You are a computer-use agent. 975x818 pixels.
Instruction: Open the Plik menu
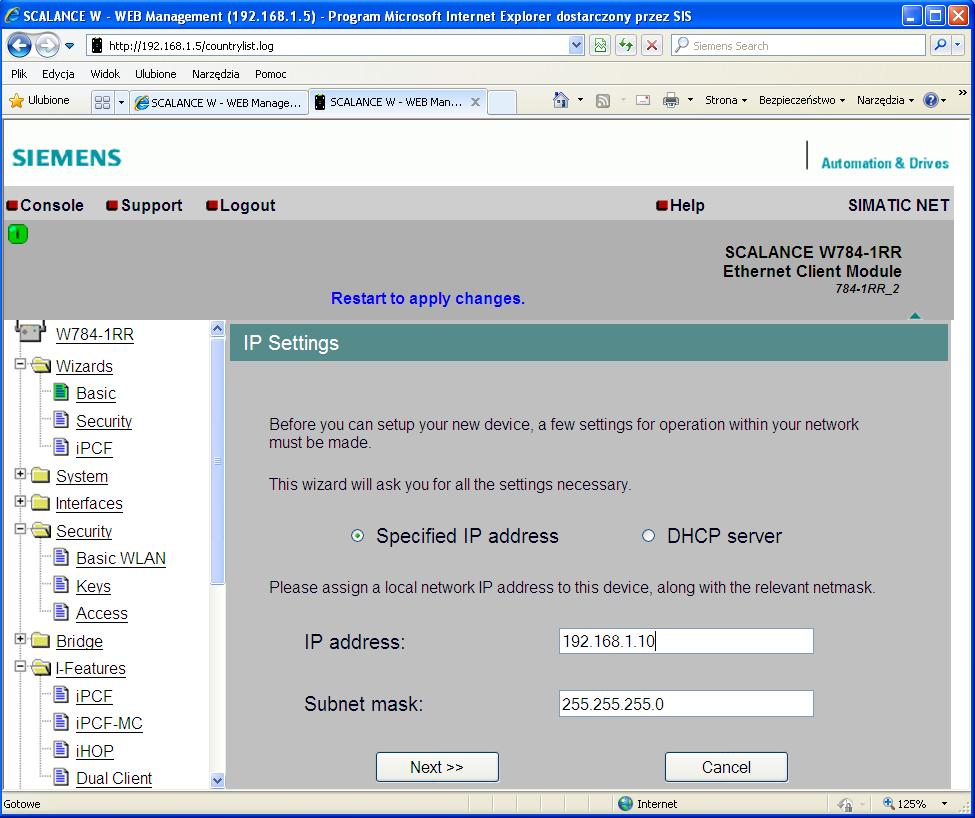pos(19,74)
